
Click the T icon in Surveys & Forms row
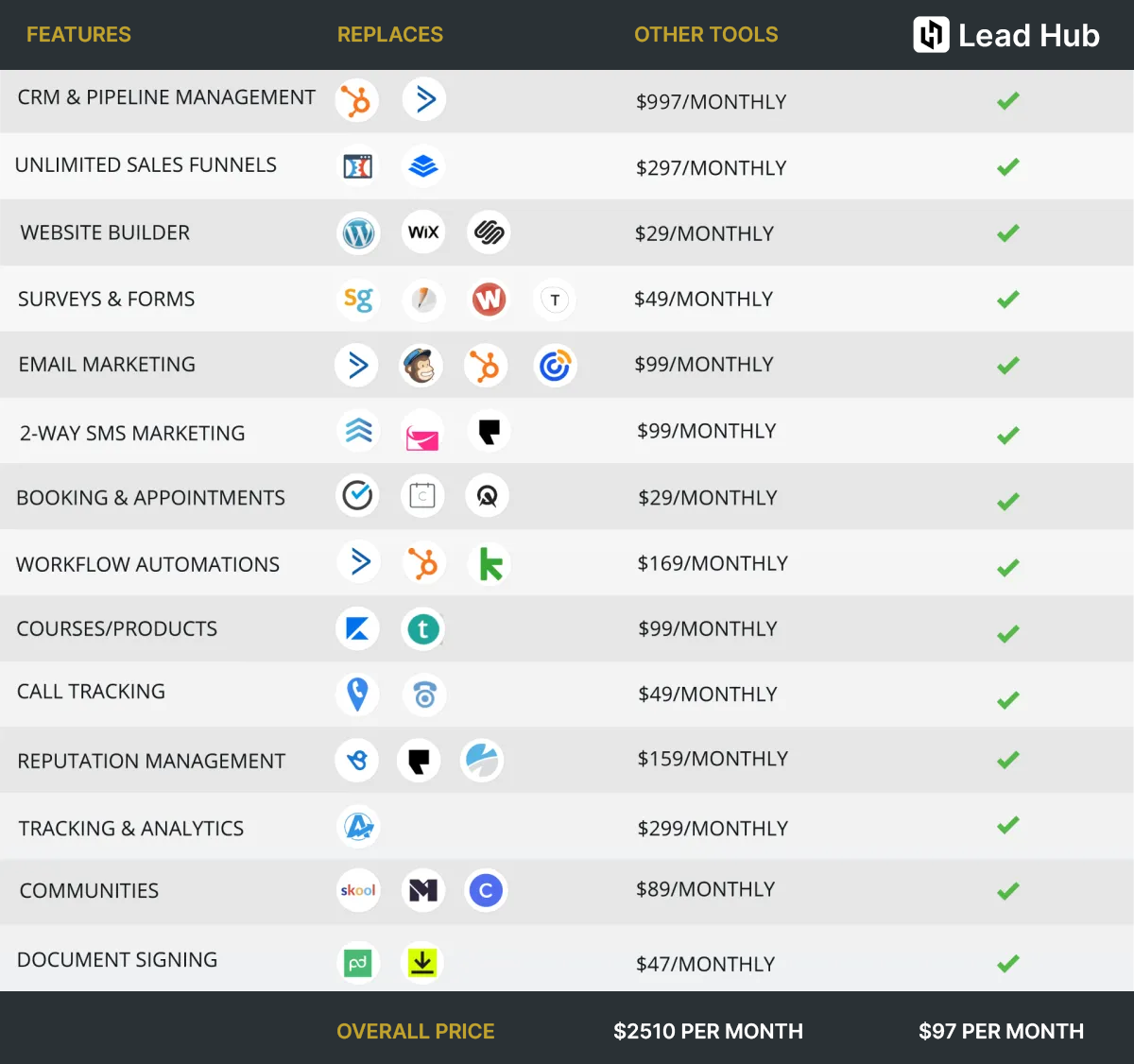tap(555, 300)
